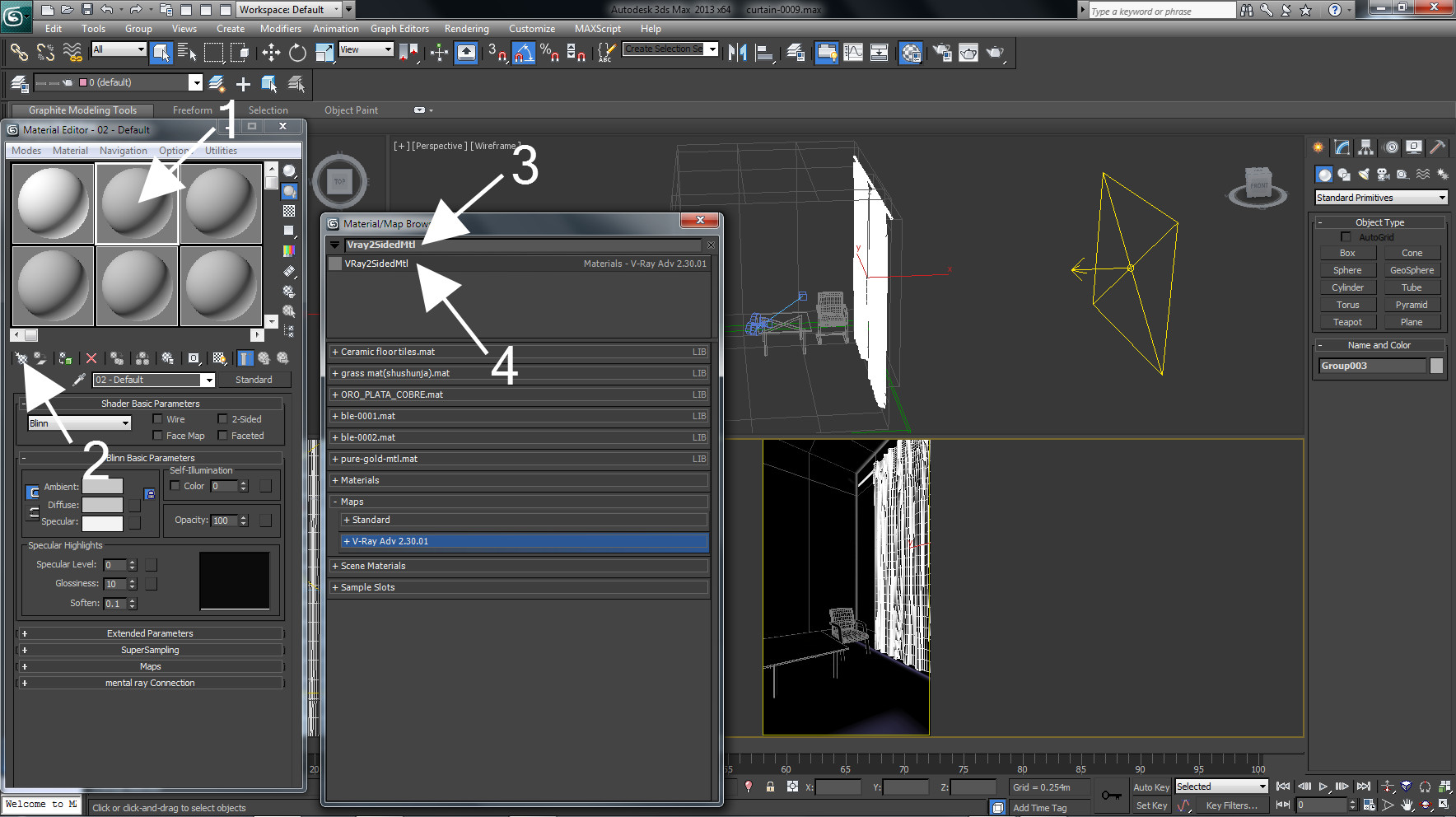Click Reset Map/Material delete icon

(x=91, y=358)
